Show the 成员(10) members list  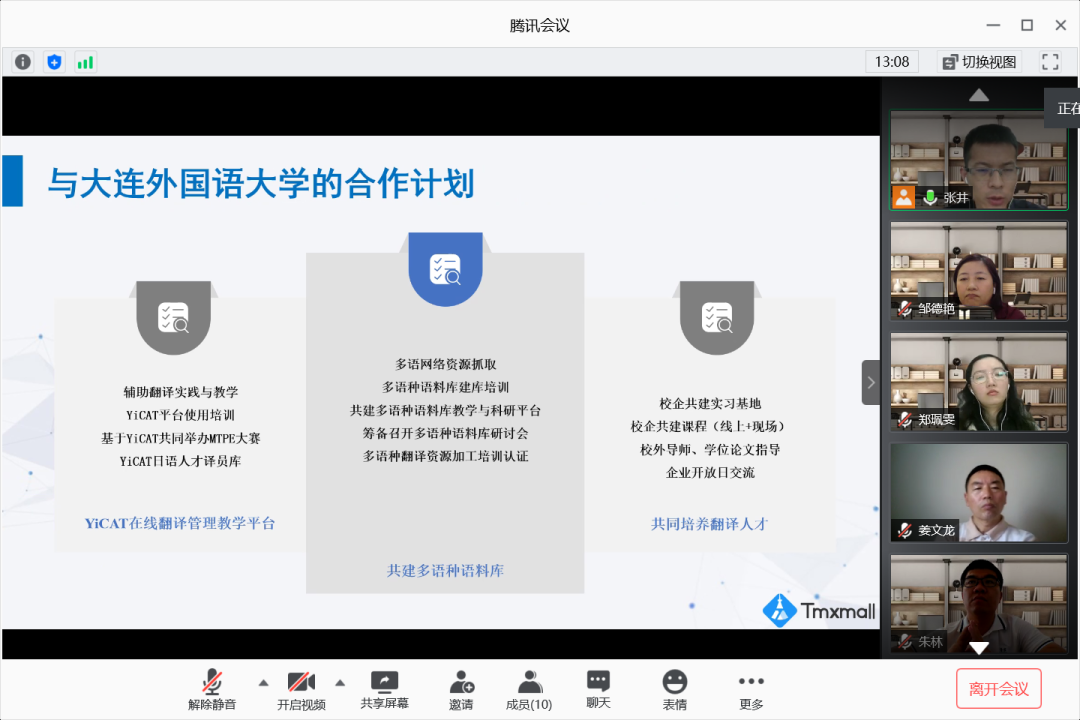[529, 690]
